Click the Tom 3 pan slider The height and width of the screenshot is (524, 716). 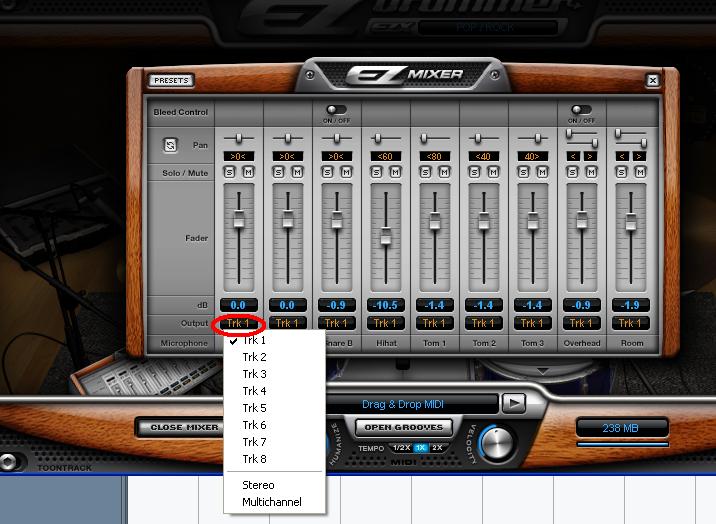point(538,138)
